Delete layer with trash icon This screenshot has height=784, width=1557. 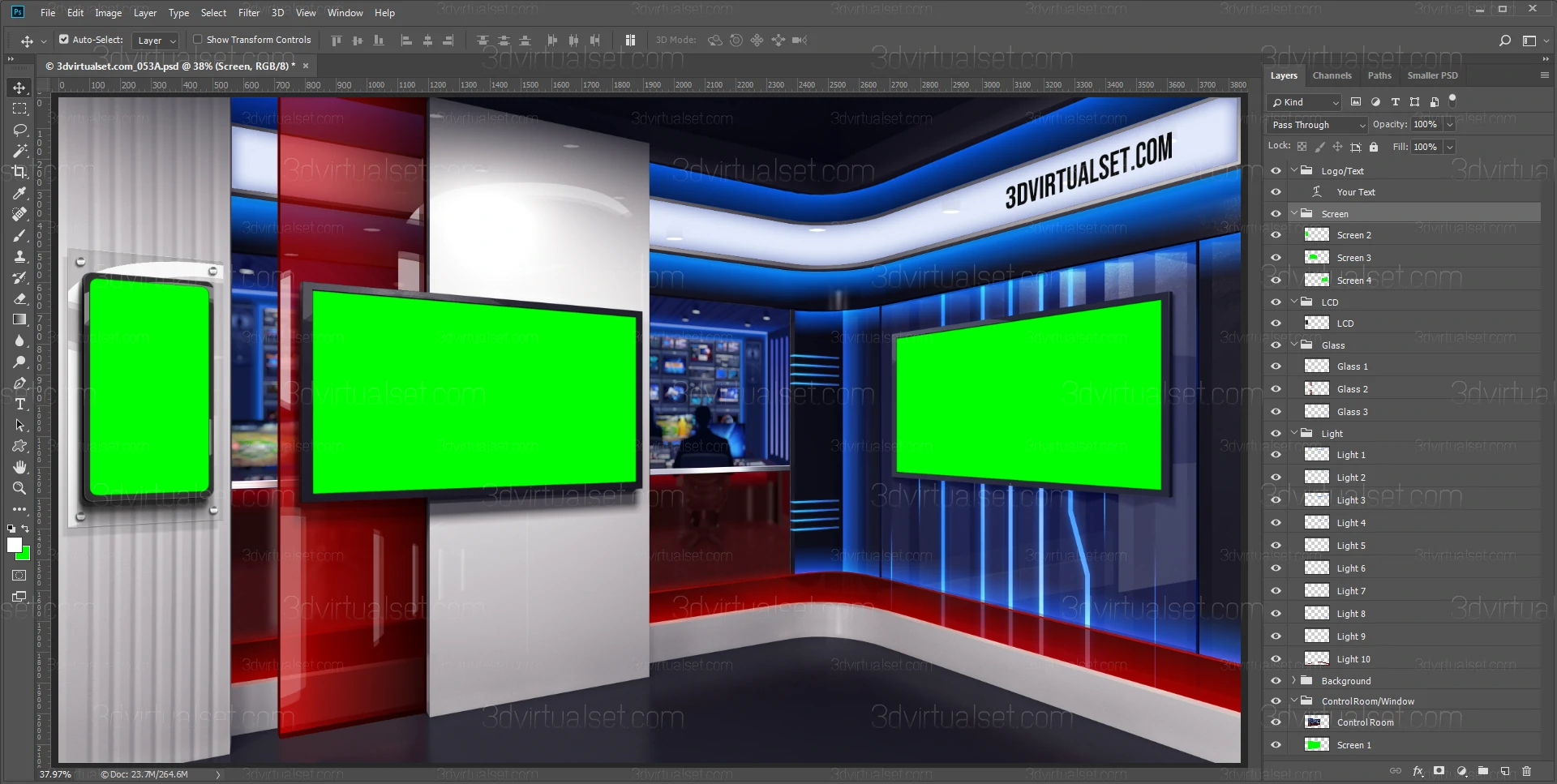point(1526,771)
